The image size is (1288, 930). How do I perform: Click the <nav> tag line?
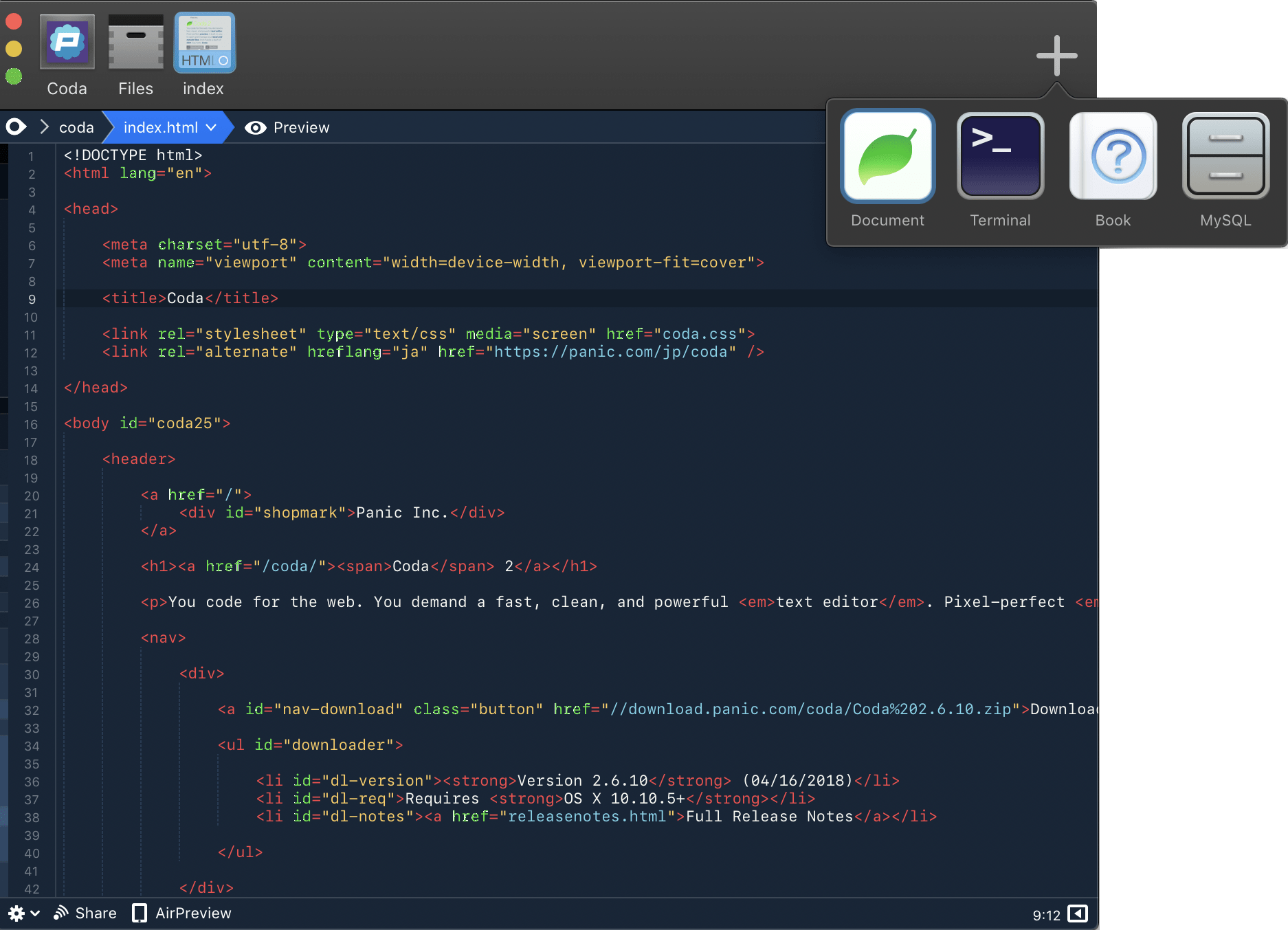click(164, 638)
